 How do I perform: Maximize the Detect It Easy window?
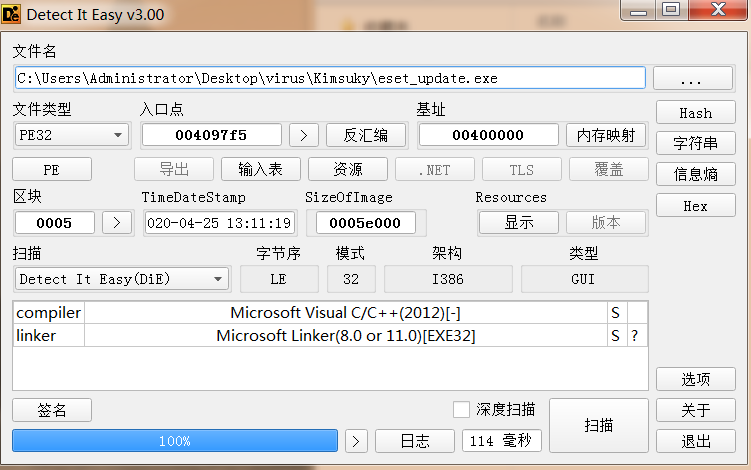click(x=671, y=10)
